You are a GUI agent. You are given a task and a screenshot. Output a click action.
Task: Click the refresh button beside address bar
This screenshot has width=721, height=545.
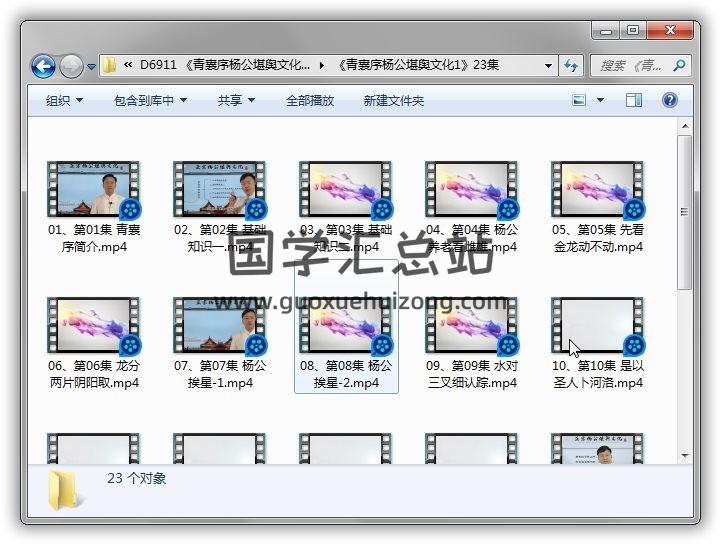coord(571,66)
